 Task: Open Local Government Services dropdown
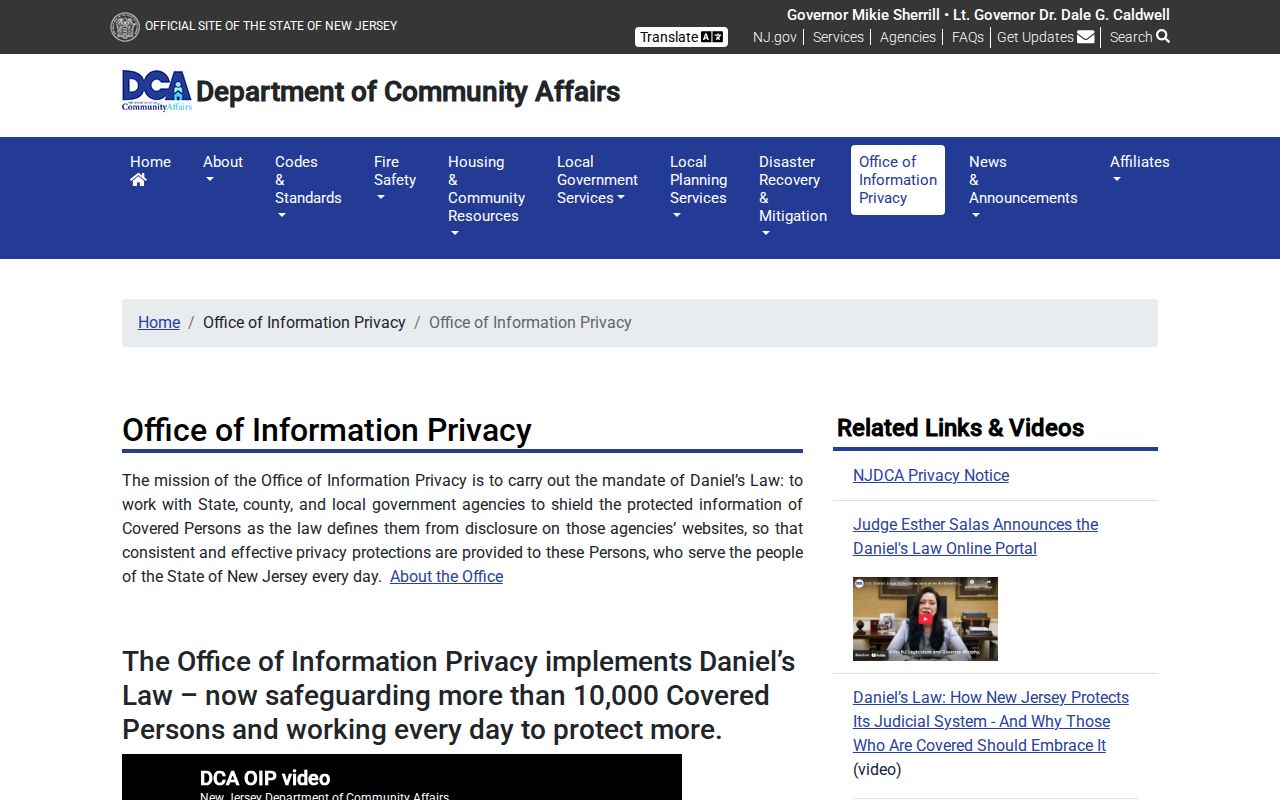[597, 179]
